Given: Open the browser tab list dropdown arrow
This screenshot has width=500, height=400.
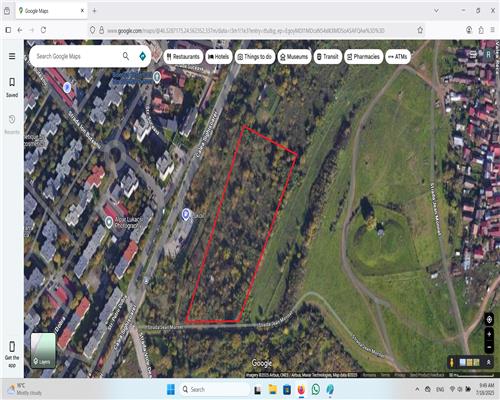Looking at the screenshot, I should (x=436, y=11).
